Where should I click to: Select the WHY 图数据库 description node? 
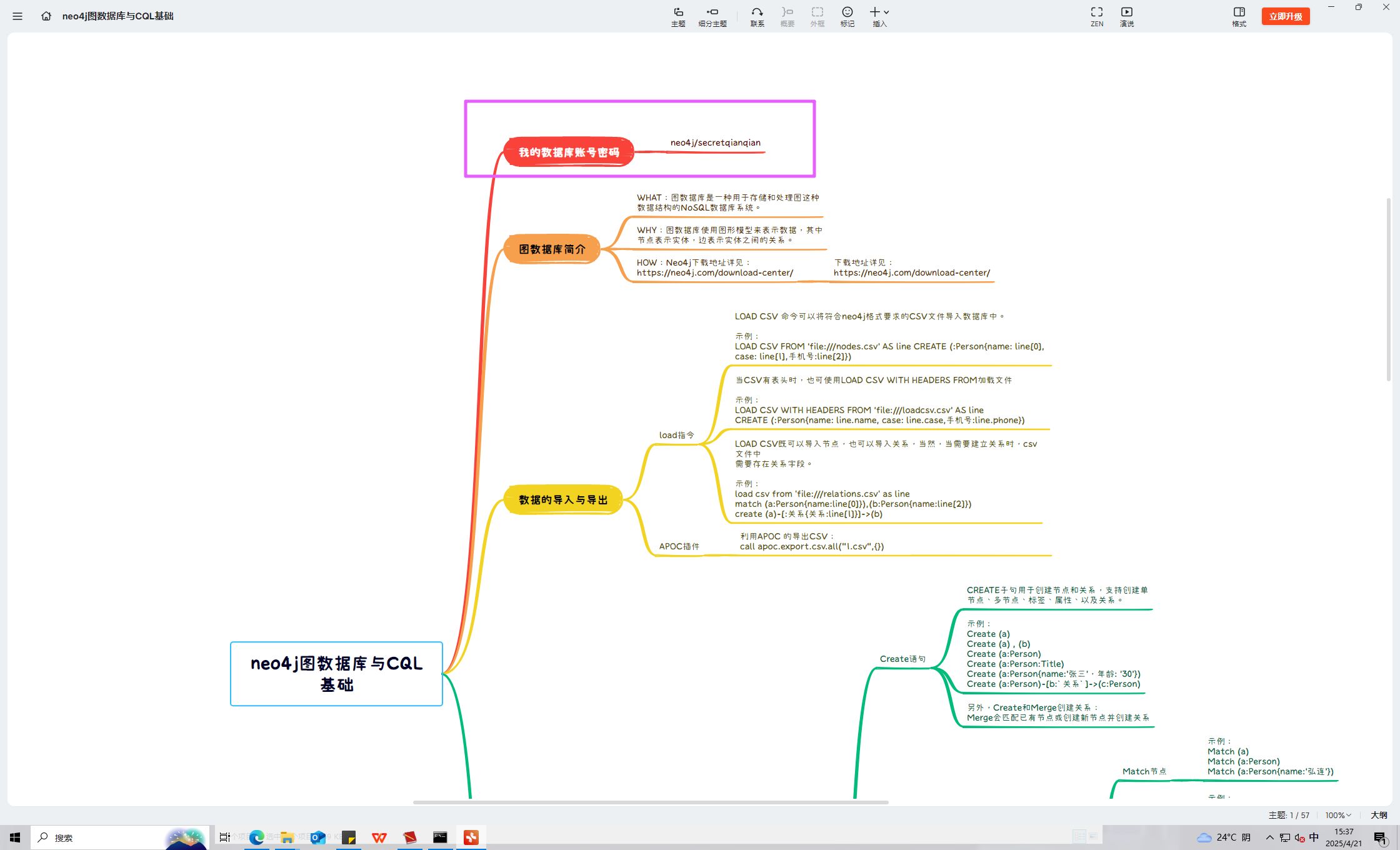click(729, 235)
